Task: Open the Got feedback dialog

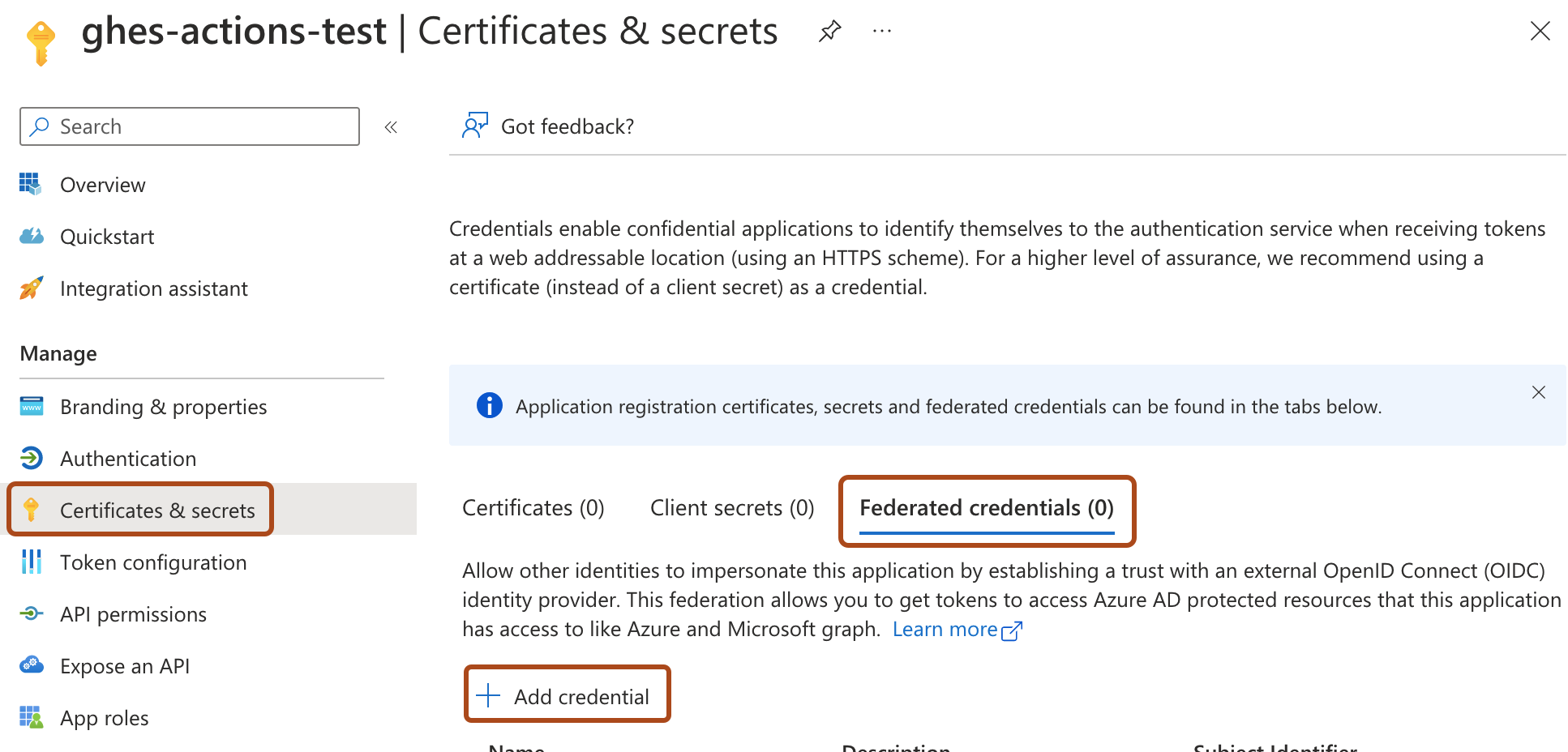Action: click(x=566, y=126)
